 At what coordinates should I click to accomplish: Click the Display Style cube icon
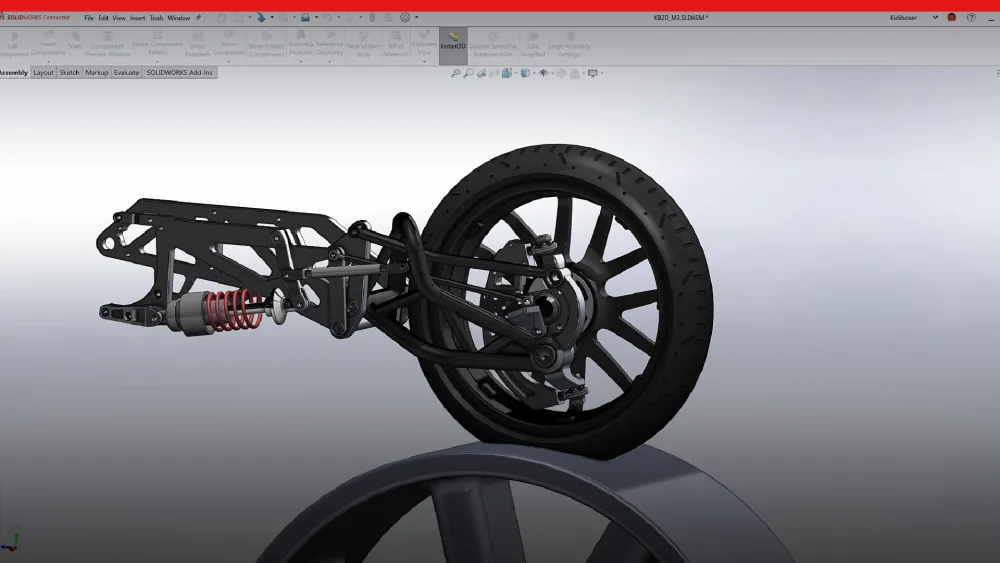(525, 73)
